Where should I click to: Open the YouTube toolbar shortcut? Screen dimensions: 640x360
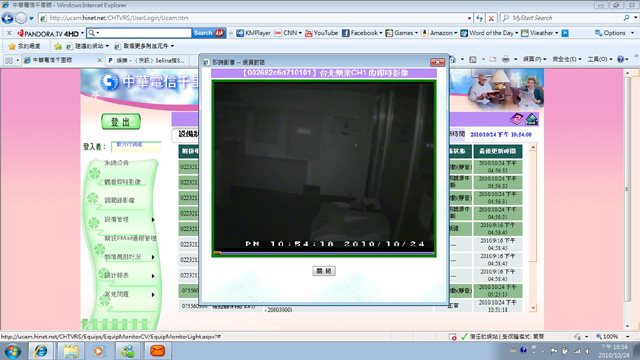322,33
